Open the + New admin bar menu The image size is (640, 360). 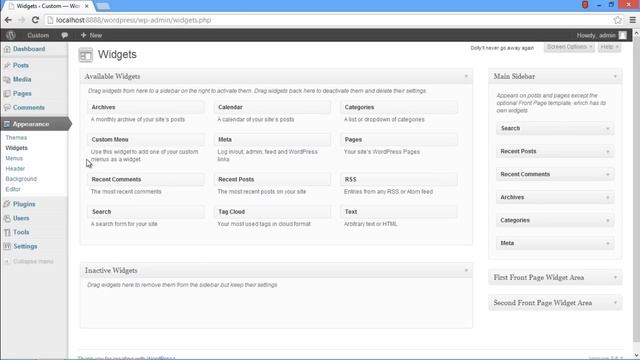(91, 36)
